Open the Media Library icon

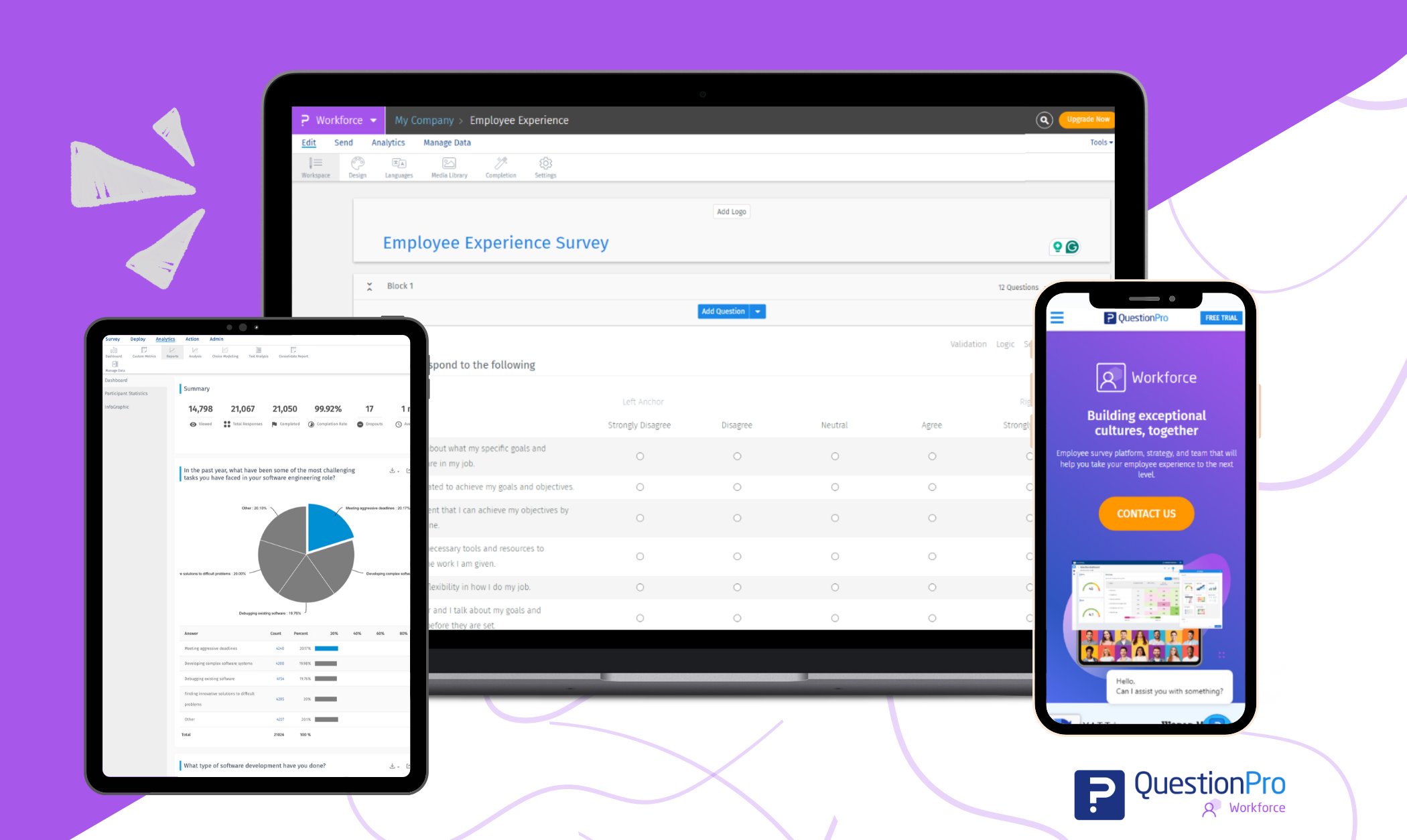[x=448, y=168]
